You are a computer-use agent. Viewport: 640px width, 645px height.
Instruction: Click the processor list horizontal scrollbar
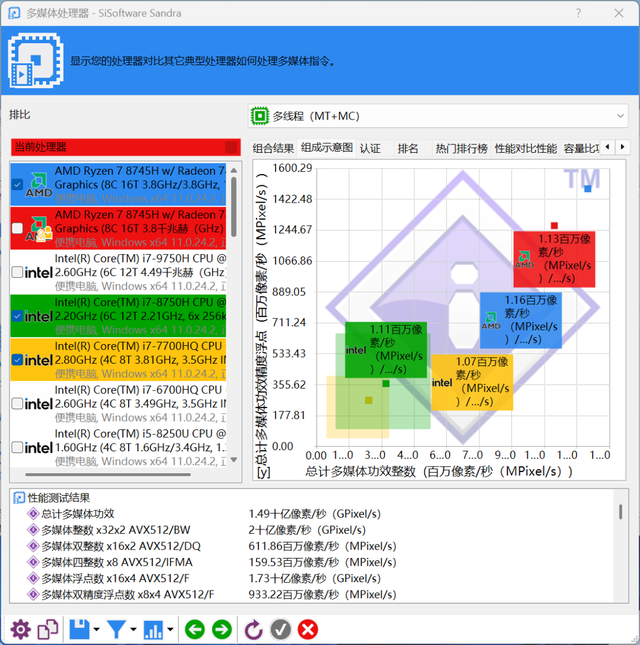(108, 474)
